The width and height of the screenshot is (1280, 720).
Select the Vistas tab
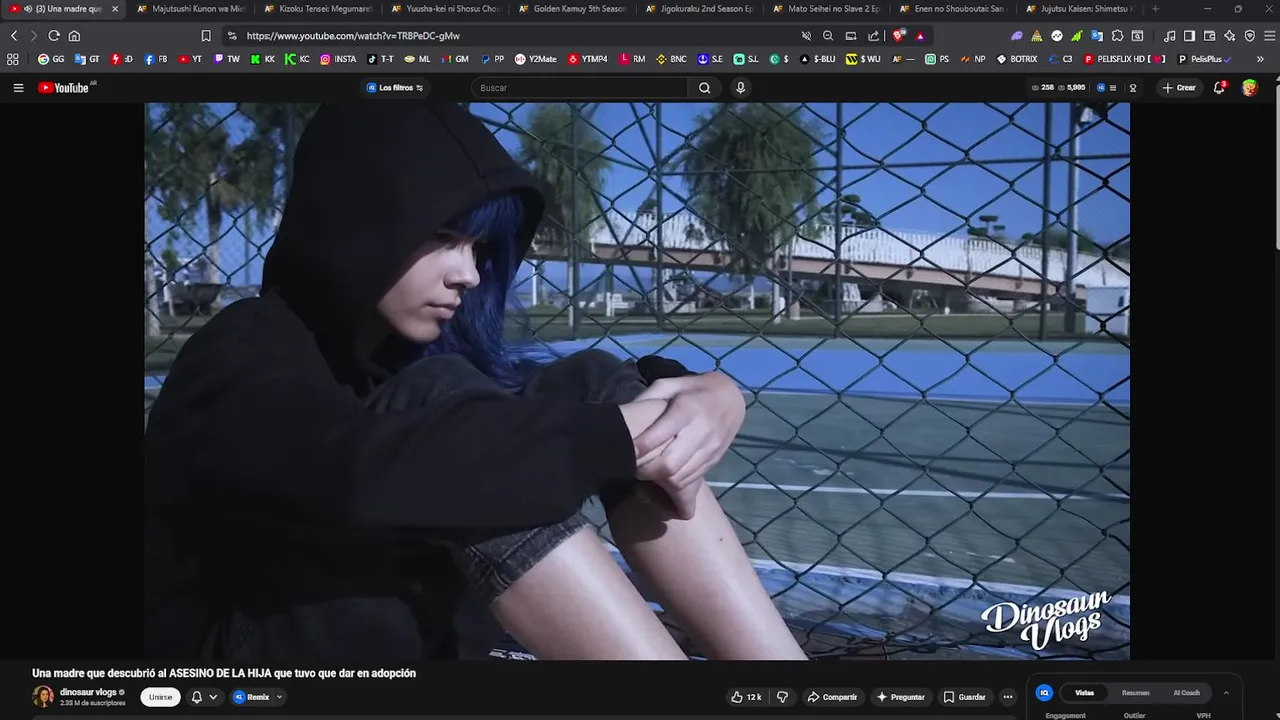pos(1084,693)
